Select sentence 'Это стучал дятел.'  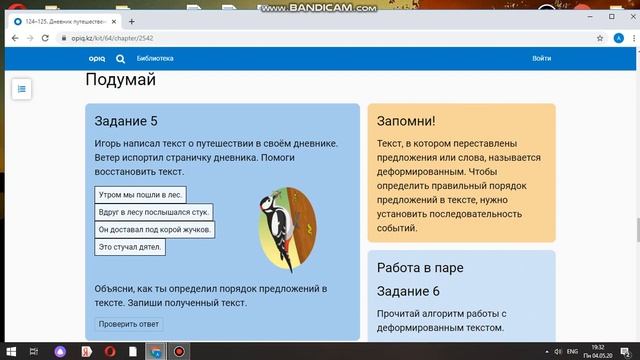(130, 247)
